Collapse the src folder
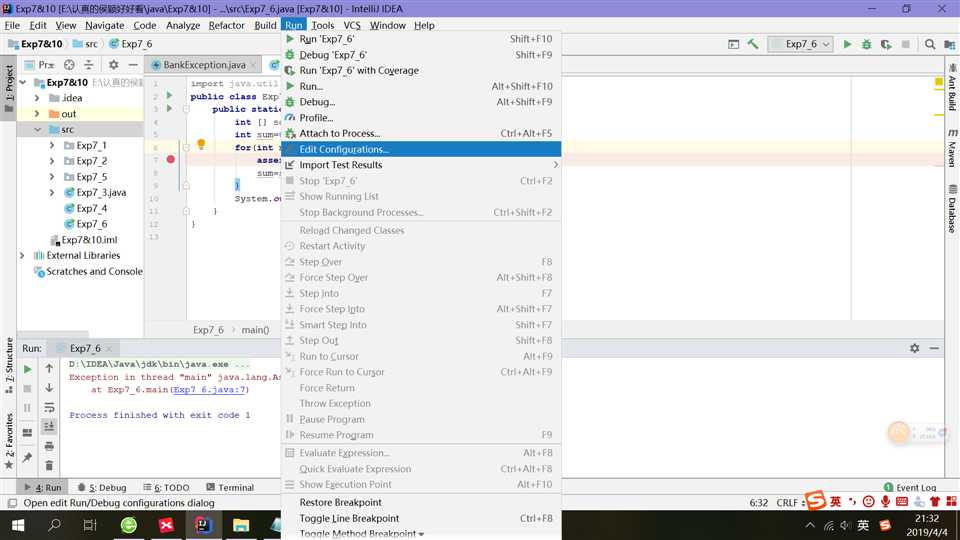Screen dimensions: 960x540 coord(37,130)
